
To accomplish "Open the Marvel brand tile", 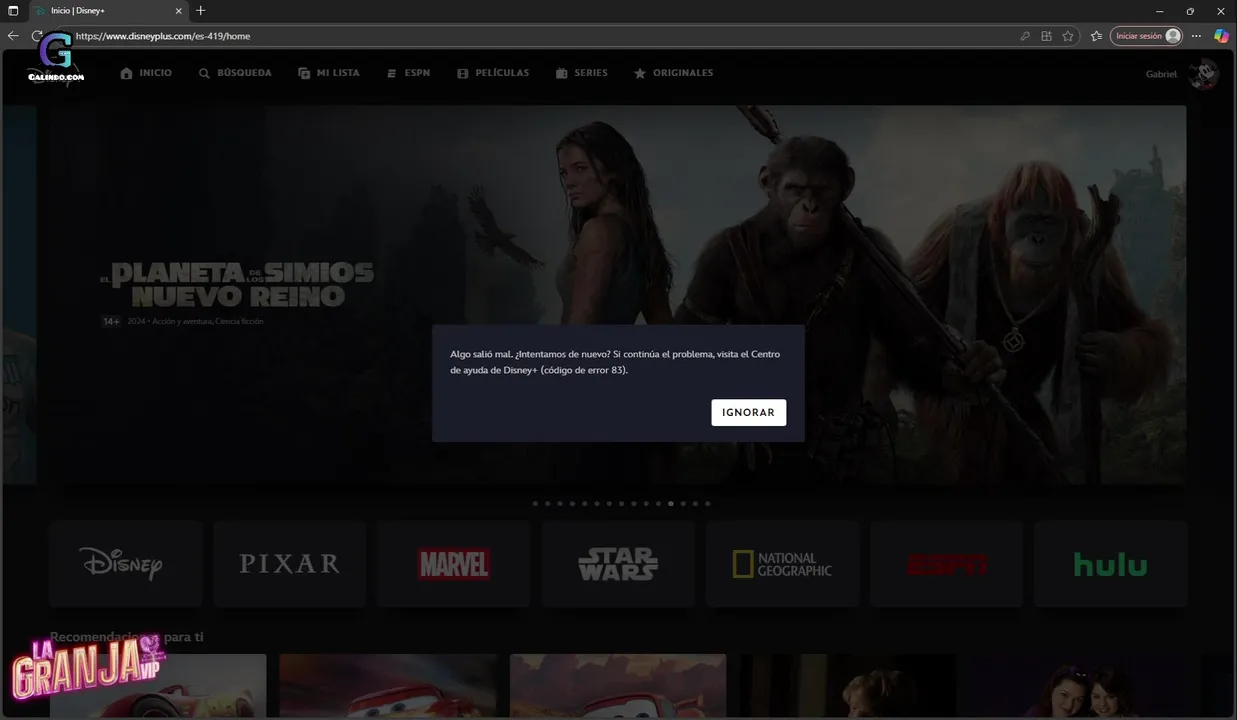I will (x=454, y=564).
